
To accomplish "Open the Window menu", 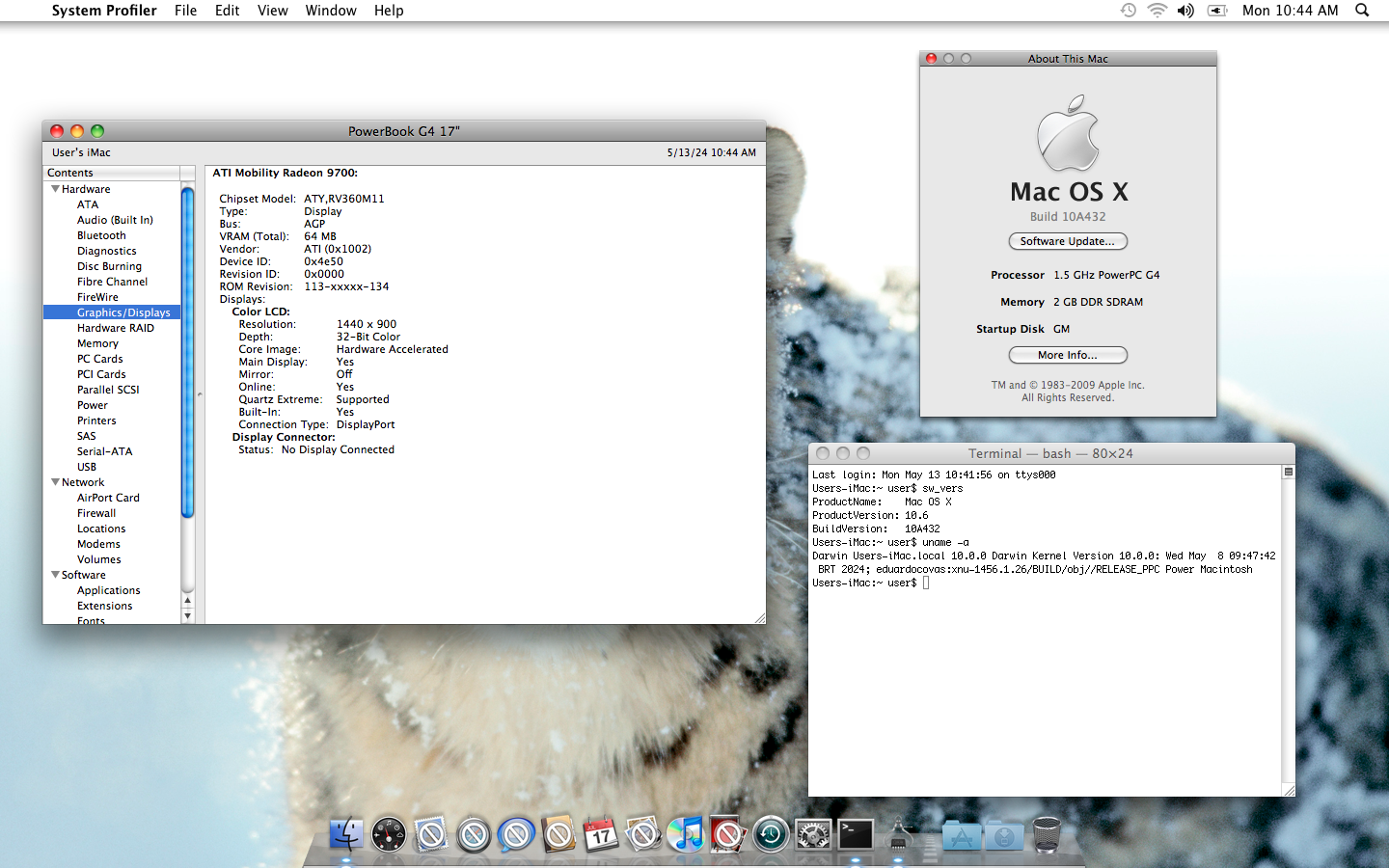I will 331,11.
